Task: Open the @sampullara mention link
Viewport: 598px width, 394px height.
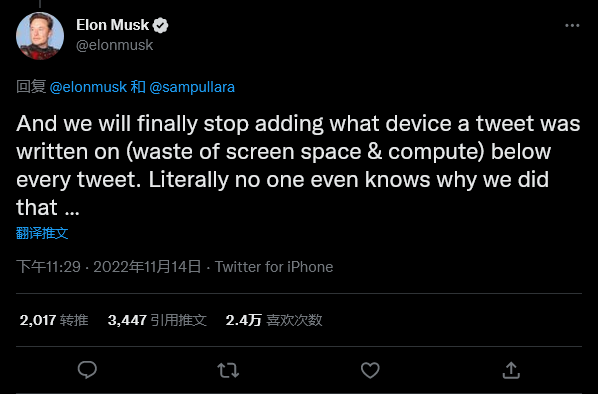Action: (x=192, y=87)
